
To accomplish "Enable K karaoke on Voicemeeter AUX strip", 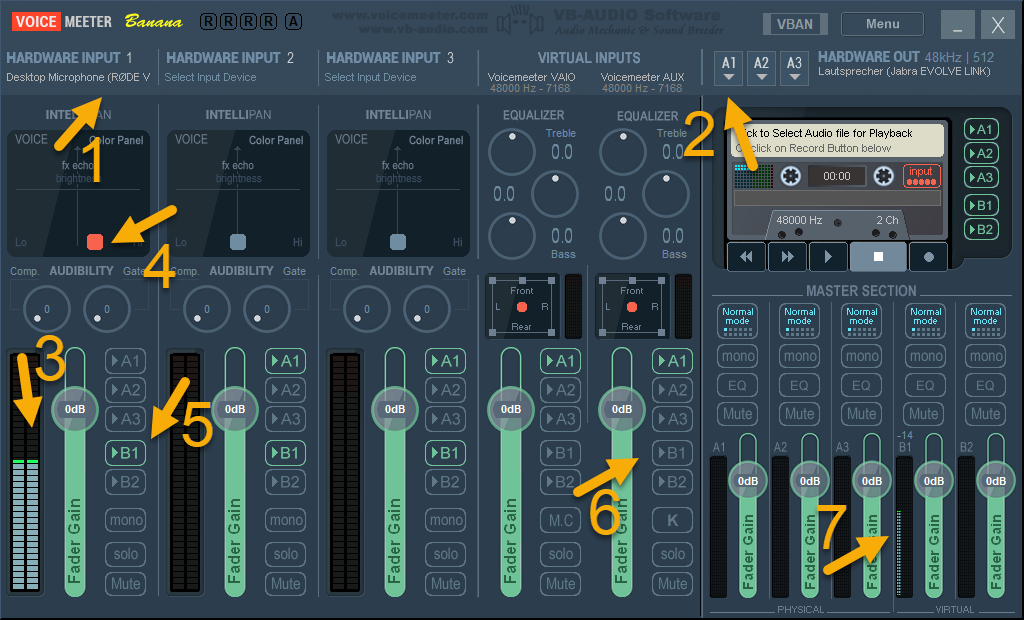I will [672, 520].
